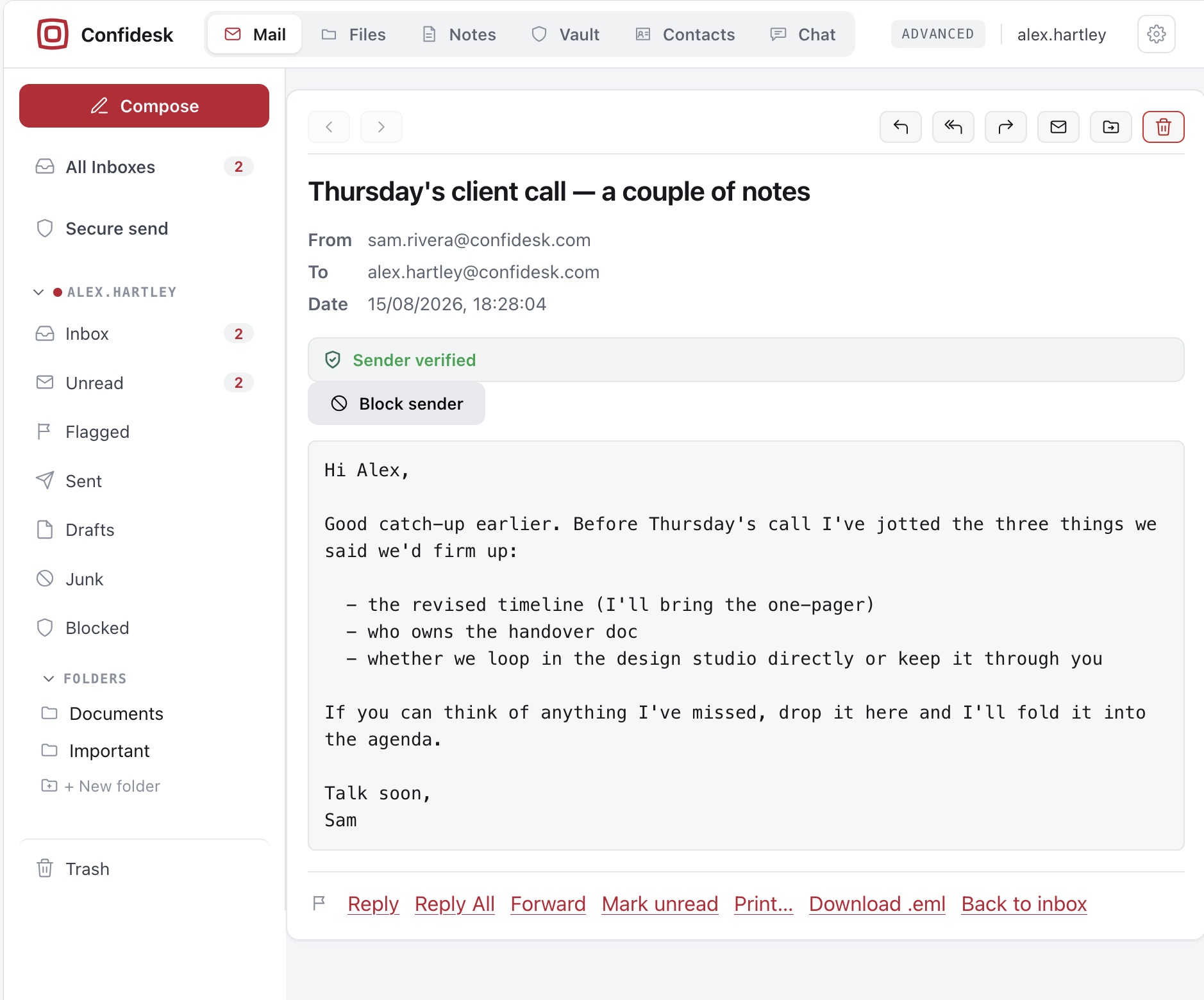
Task: Switch to the Chat tab
Action: pyautogui.click(x=803, y=35)
